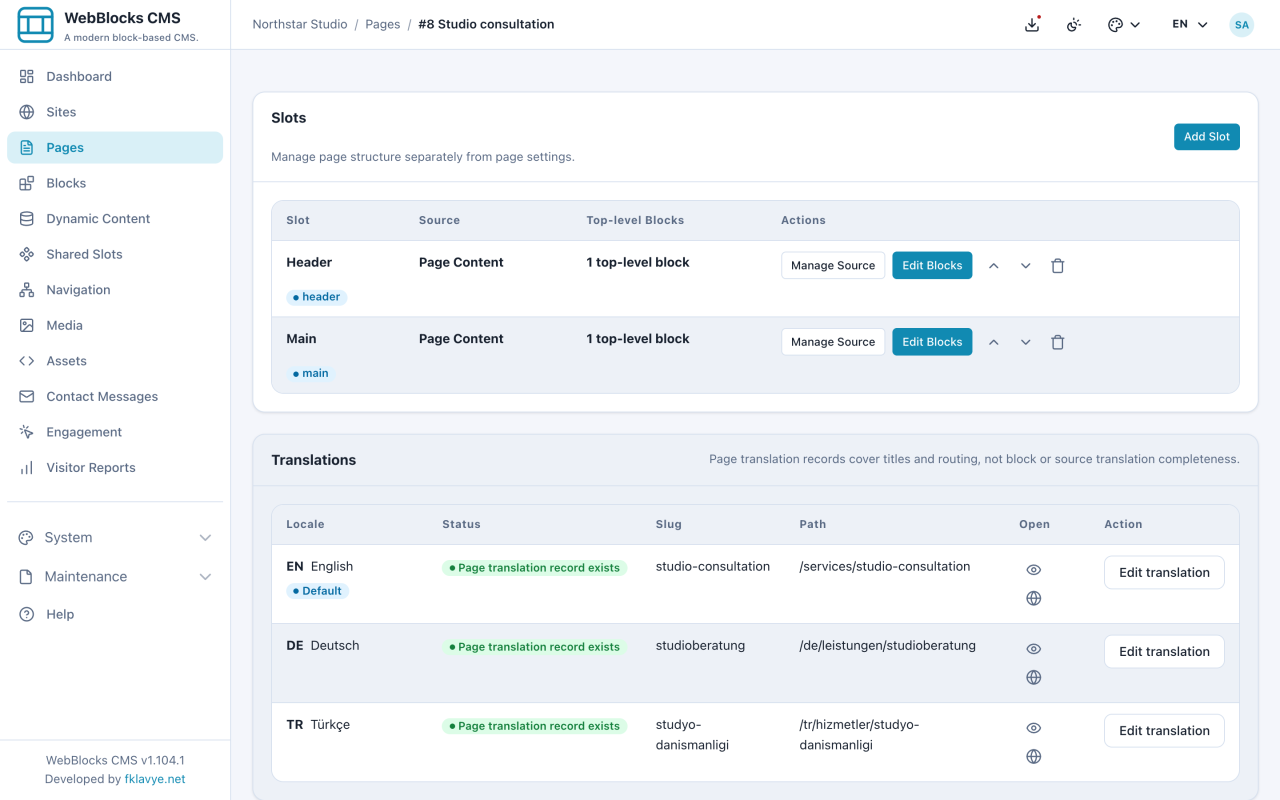Preview the Türkçe translation with the eye icon
This screenshot has width=1280, height=800.
tap(1034, 728)
